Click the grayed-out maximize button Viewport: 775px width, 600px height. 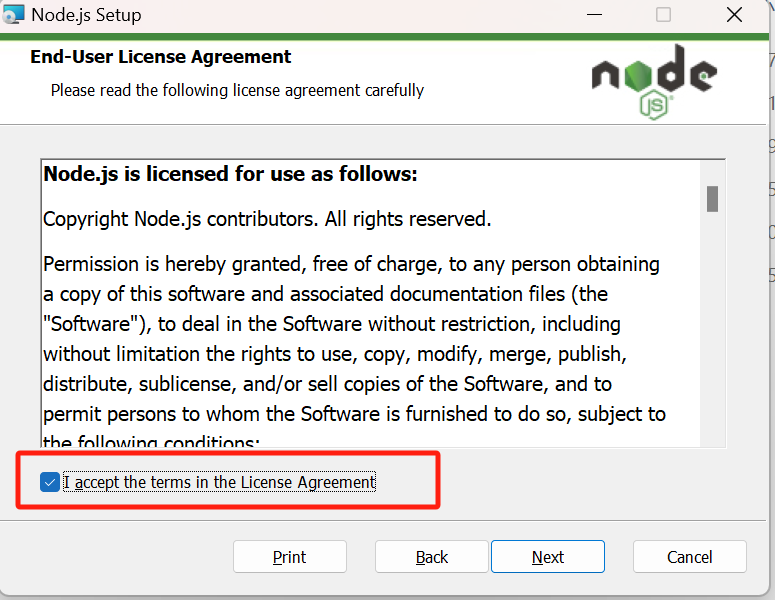tap(663, 15)
